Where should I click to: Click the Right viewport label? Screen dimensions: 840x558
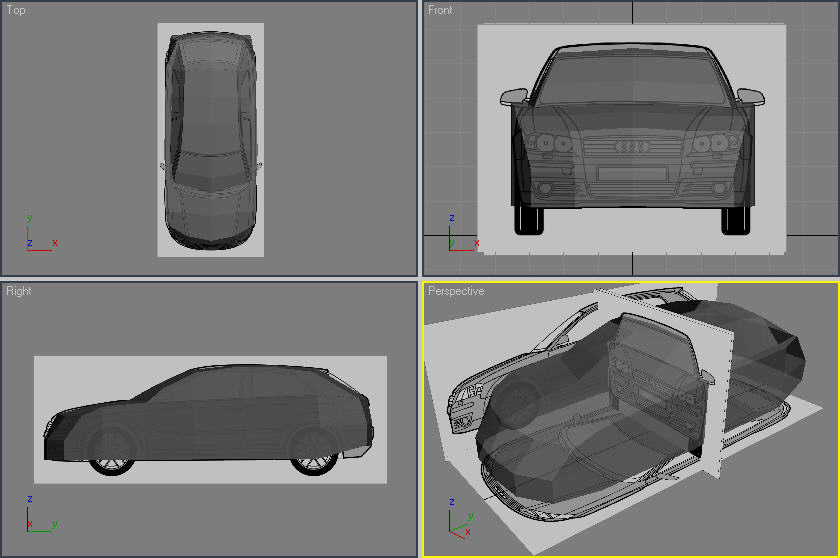(19, 291)
